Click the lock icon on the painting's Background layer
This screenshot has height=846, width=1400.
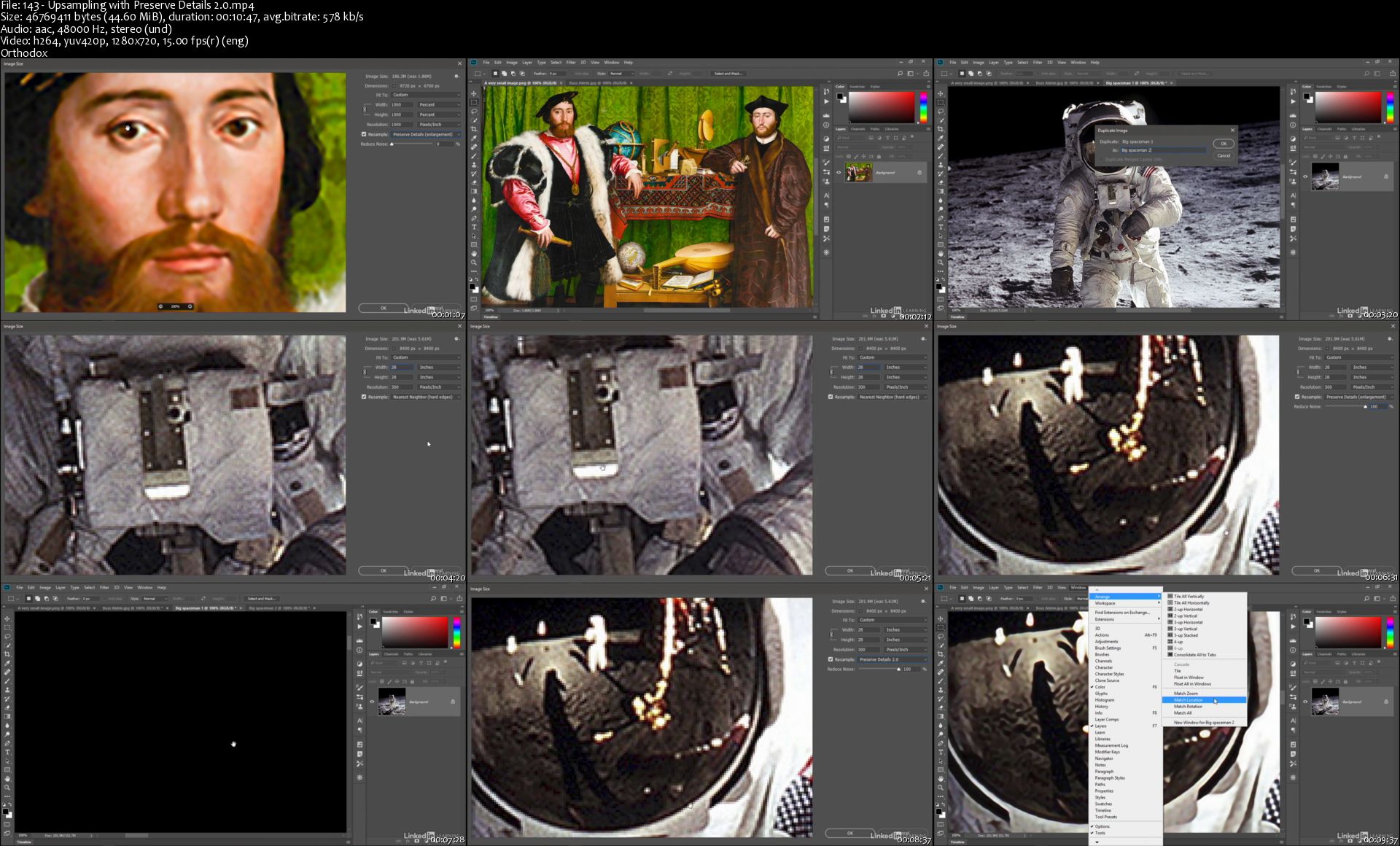[919, 173]
